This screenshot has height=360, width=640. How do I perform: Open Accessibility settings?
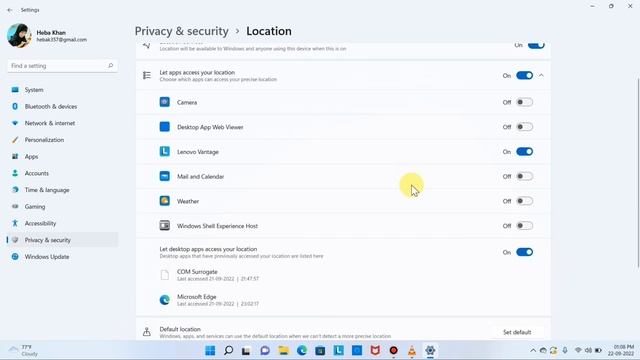[62, 224]
